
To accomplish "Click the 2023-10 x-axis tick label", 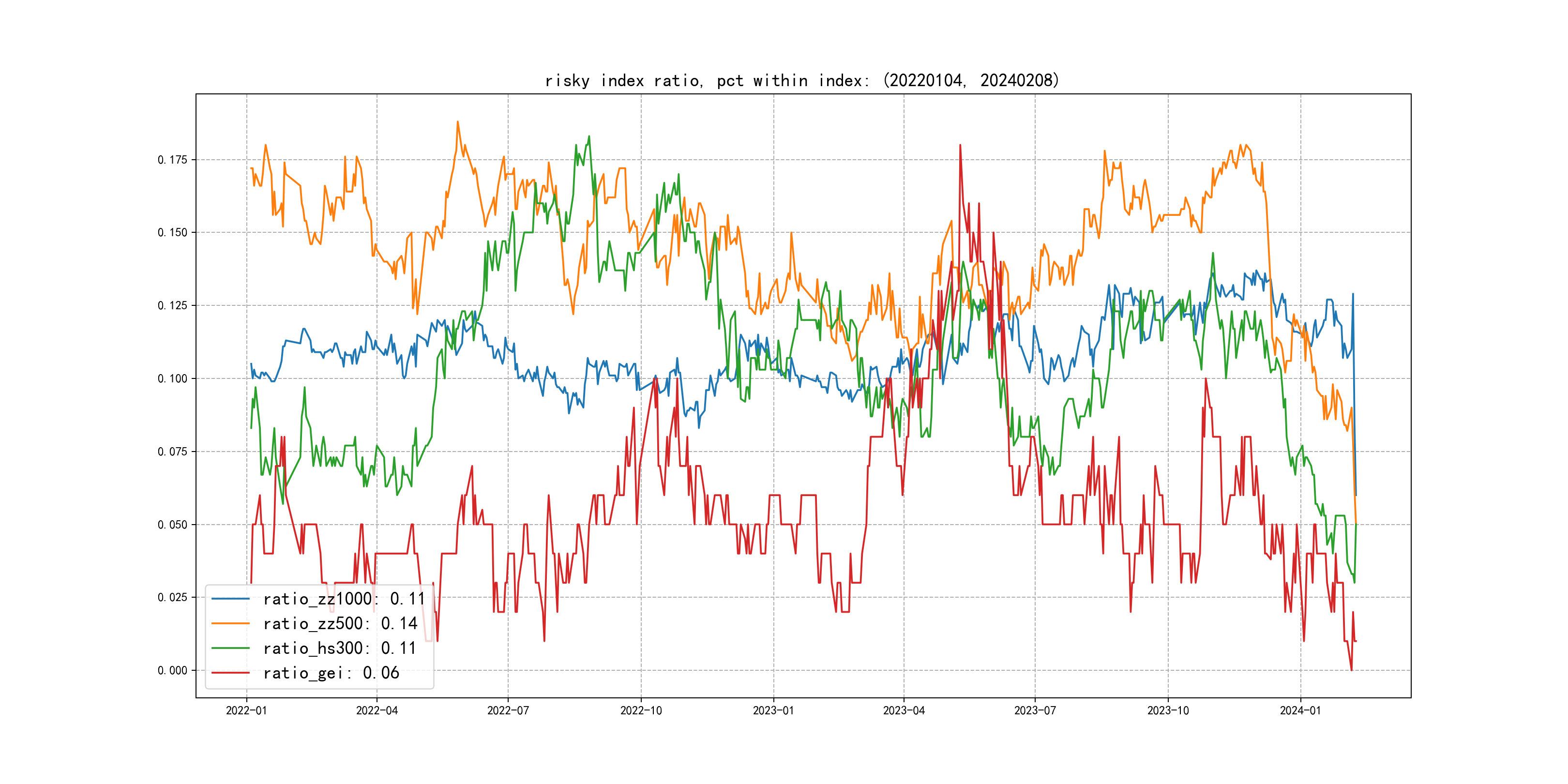I will tap(1167, 710).
